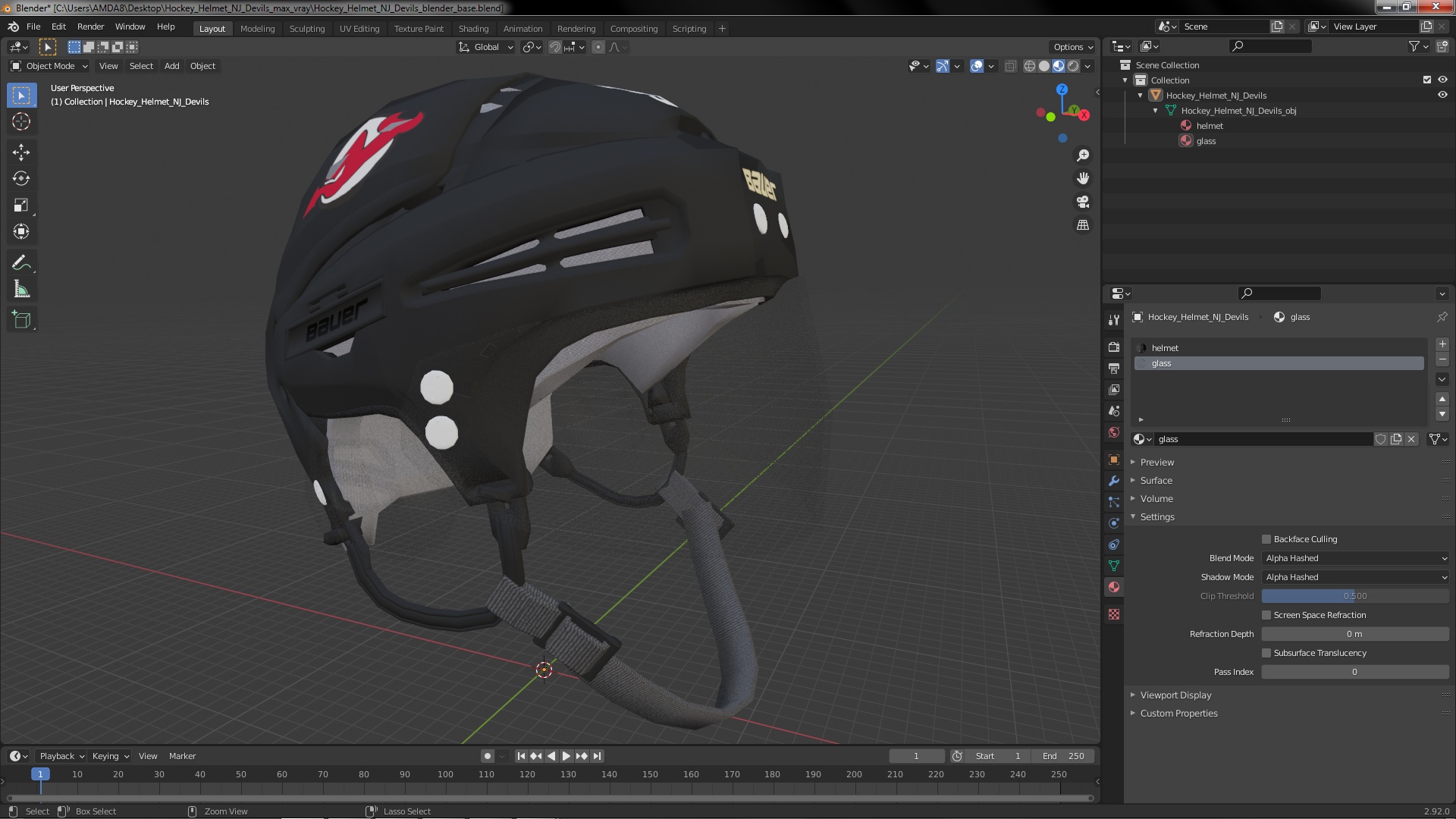
Task: Switch perspective/orthographic grid icon
Action: pyautogui.click(x=1083, y=225)
